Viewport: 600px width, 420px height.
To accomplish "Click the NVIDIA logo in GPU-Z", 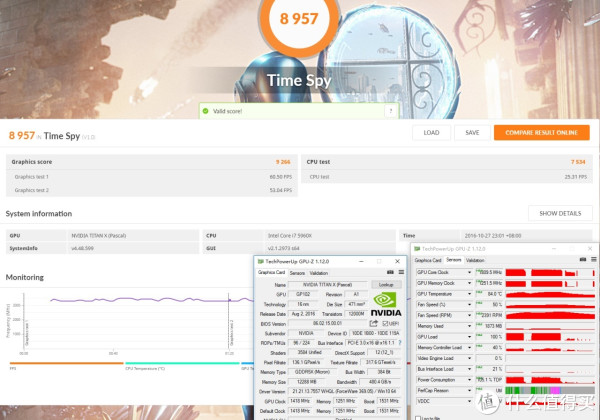I will [x=386, y=304].
